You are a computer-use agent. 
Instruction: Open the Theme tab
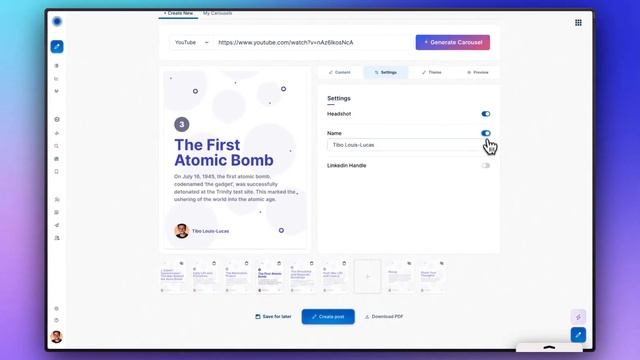[431, 72]
